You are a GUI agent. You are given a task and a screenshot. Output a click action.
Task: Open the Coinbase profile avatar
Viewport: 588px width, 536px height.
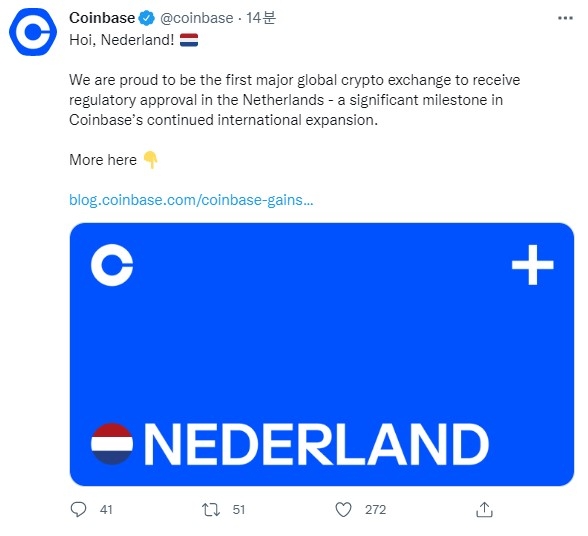tap(33, 32)
